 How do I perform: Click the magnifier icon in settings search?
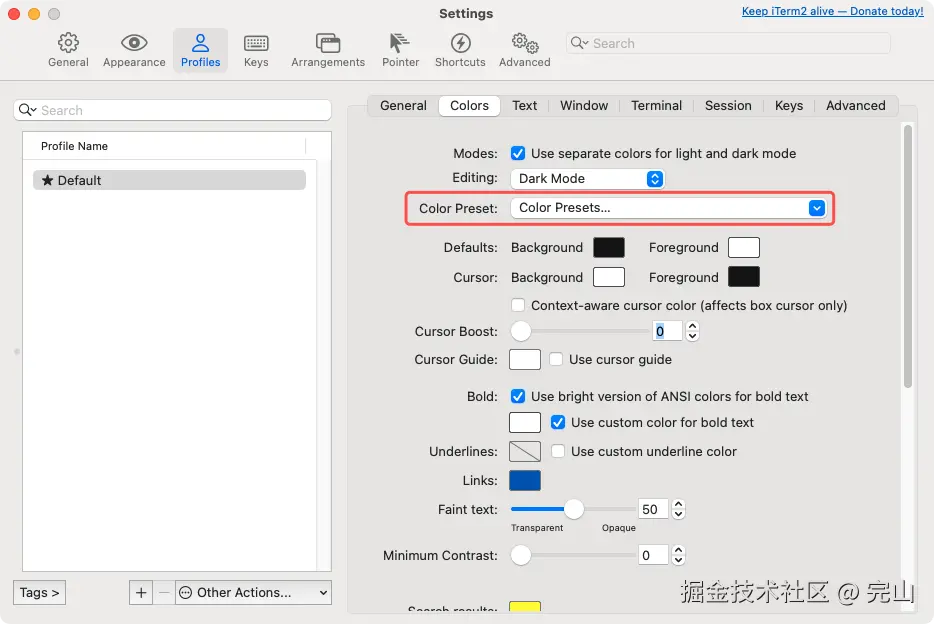(579, 43)
